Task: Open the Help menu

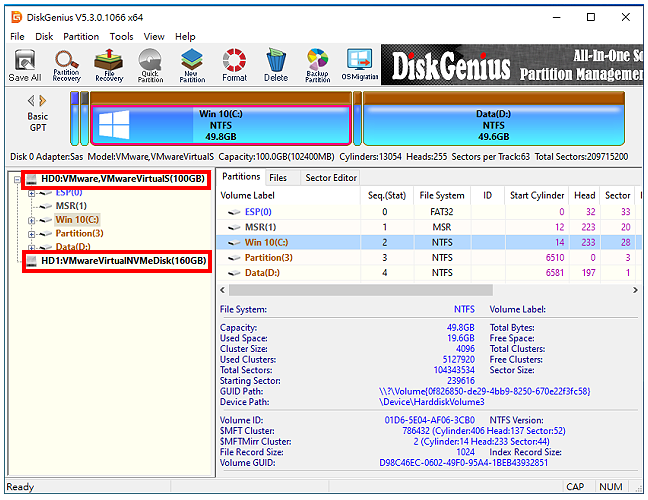Action: pos(185,36)
